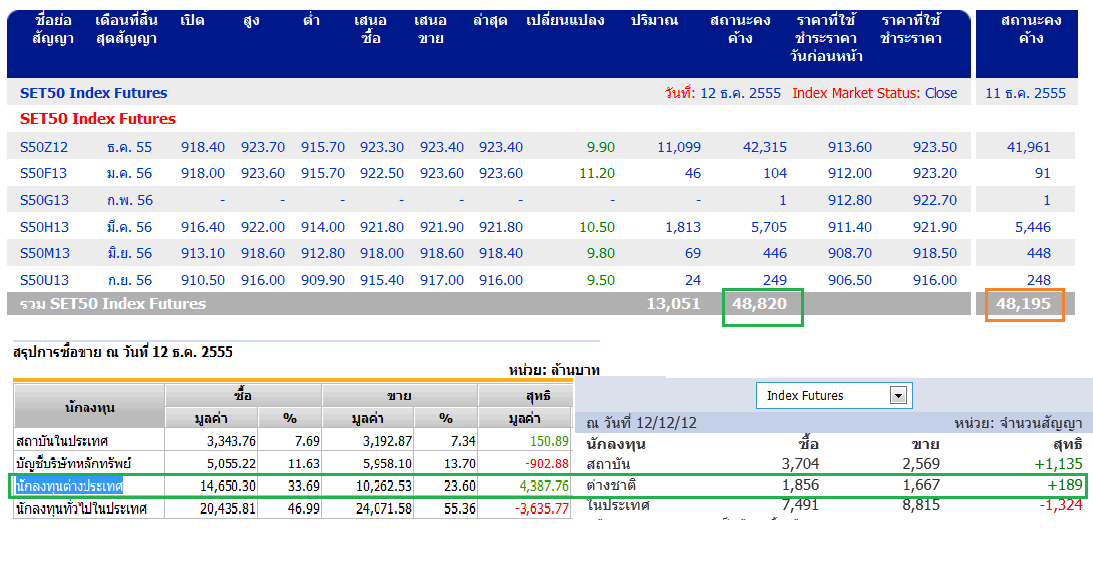The width and height of the screenshot is (1093, 565).
Task: Click S50F13 change value 11.20
Action: coord(597,173)
